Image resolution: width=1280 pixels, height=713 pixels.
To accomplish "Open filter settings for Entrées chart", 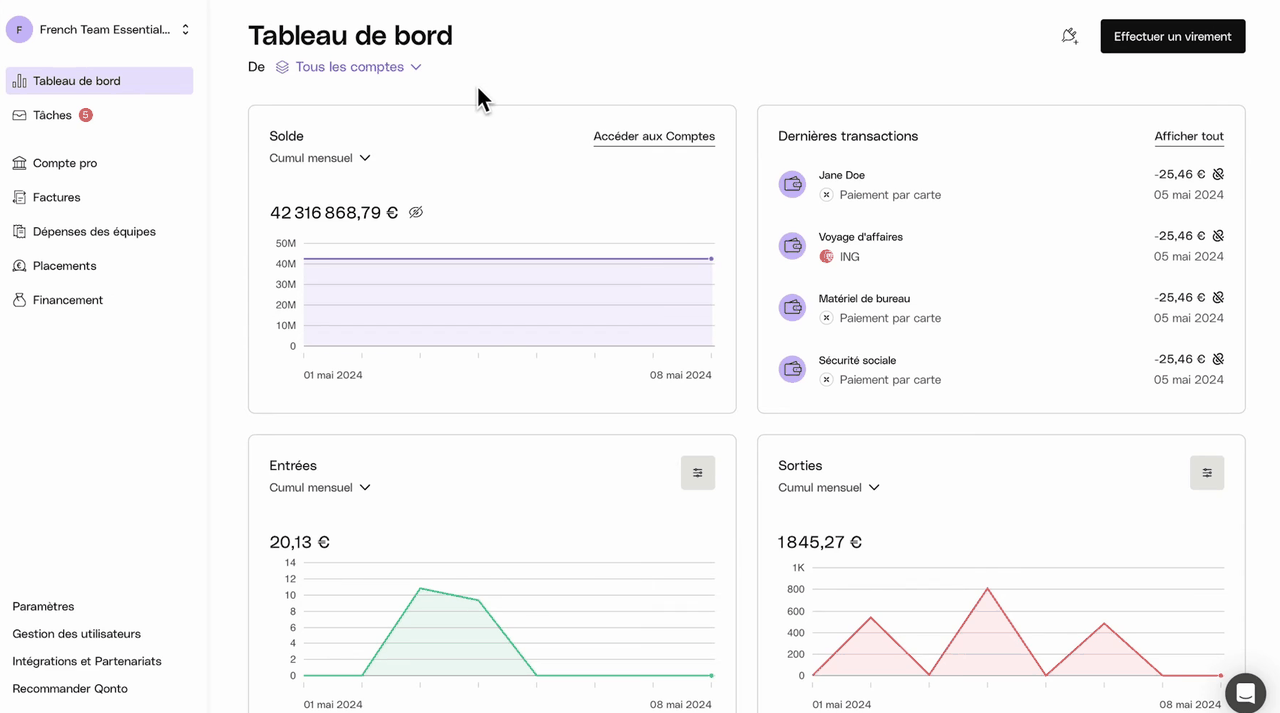I will click(698, 473).
